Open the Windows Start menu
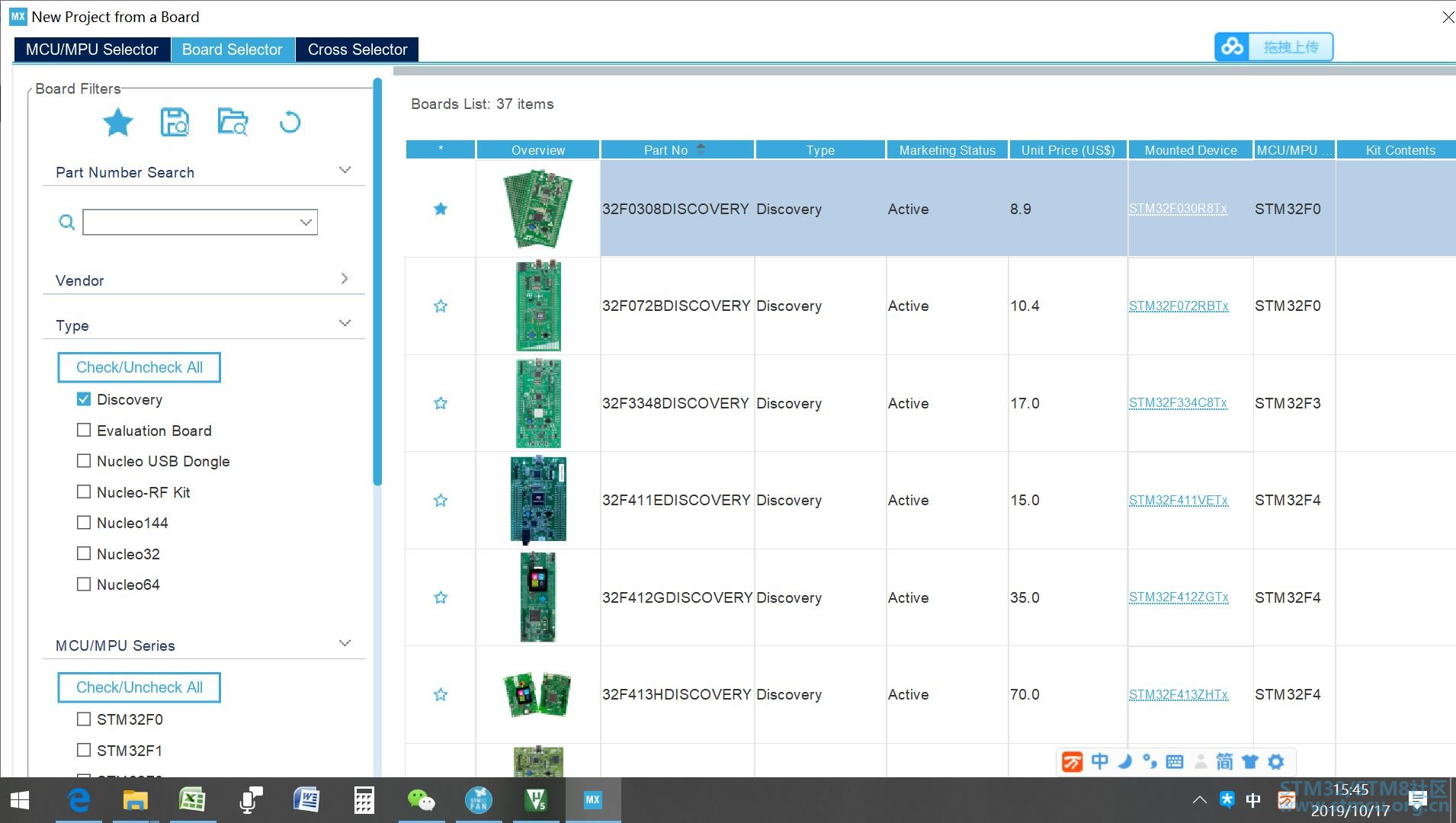Screen dimensions: 1456x823 [x=20, y=800]
